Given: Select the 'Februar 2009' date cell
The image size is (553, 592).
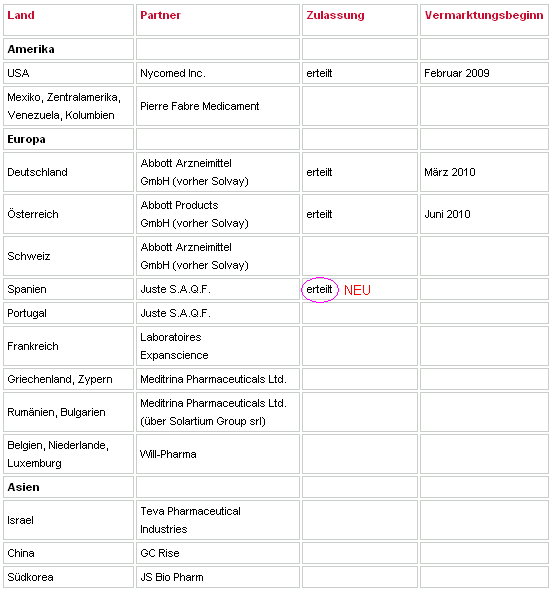Looking at the screenshot, I should pyautogui.click(x=484, y=73).
